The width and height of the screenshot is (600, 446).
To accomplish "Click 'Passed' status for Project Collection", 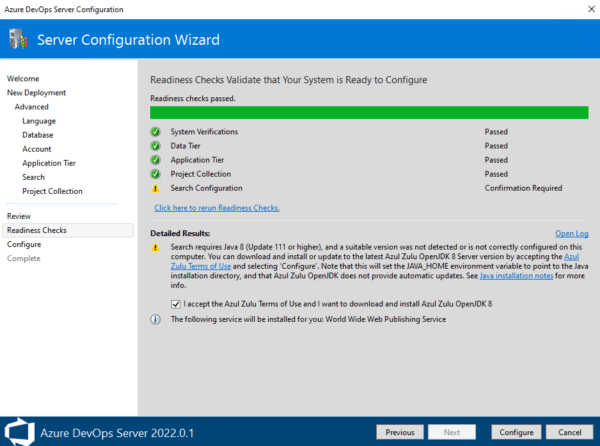I will pos(496,174).
